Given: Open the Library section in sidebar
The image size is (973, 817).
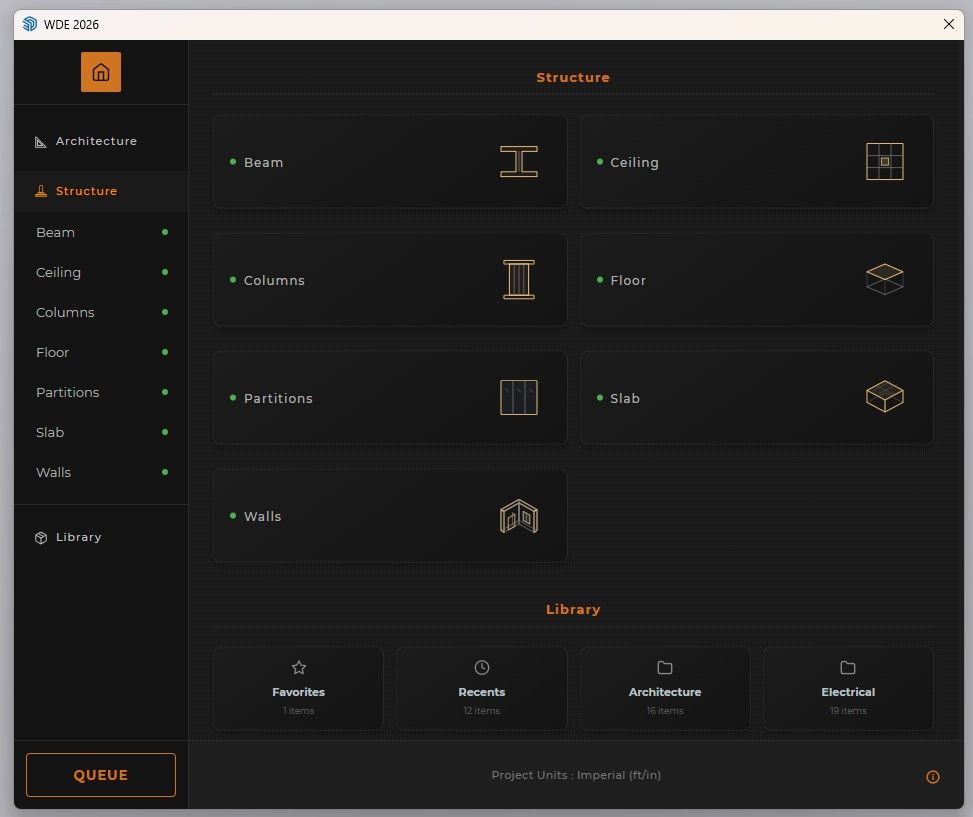Looking at the screenshot, I should click(101, 537).
